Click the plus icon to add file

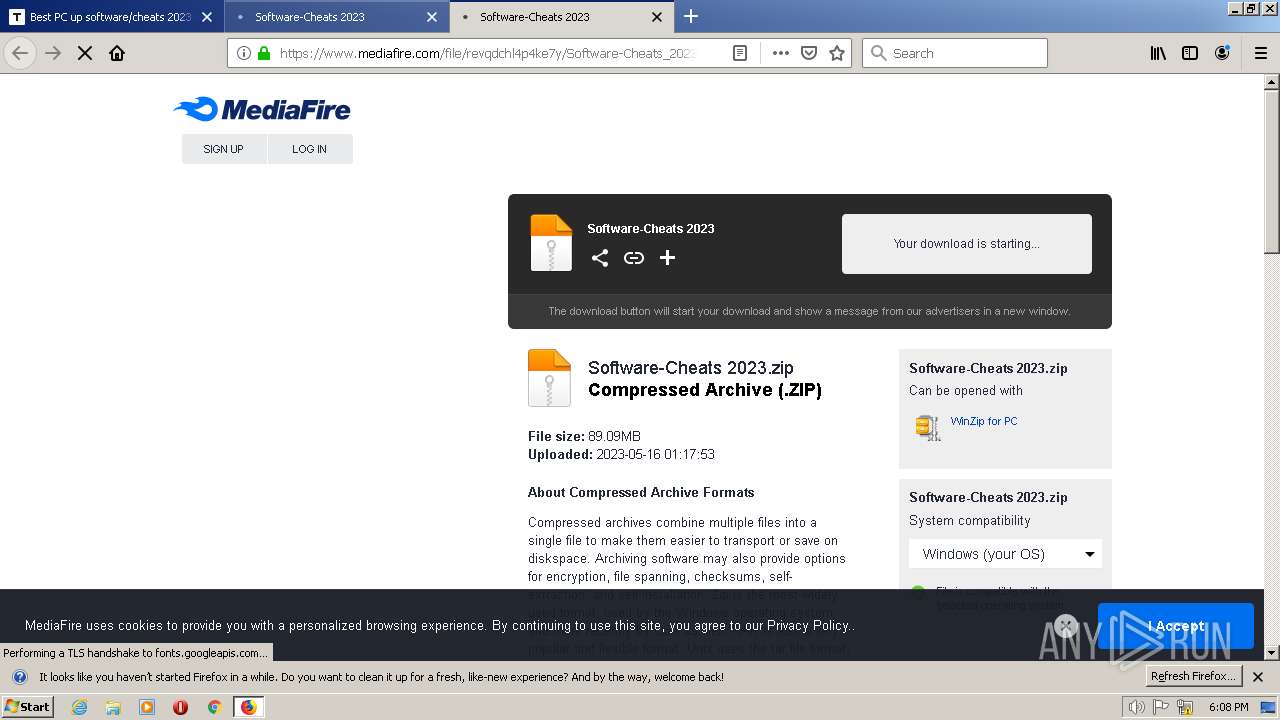pos(668,258)
